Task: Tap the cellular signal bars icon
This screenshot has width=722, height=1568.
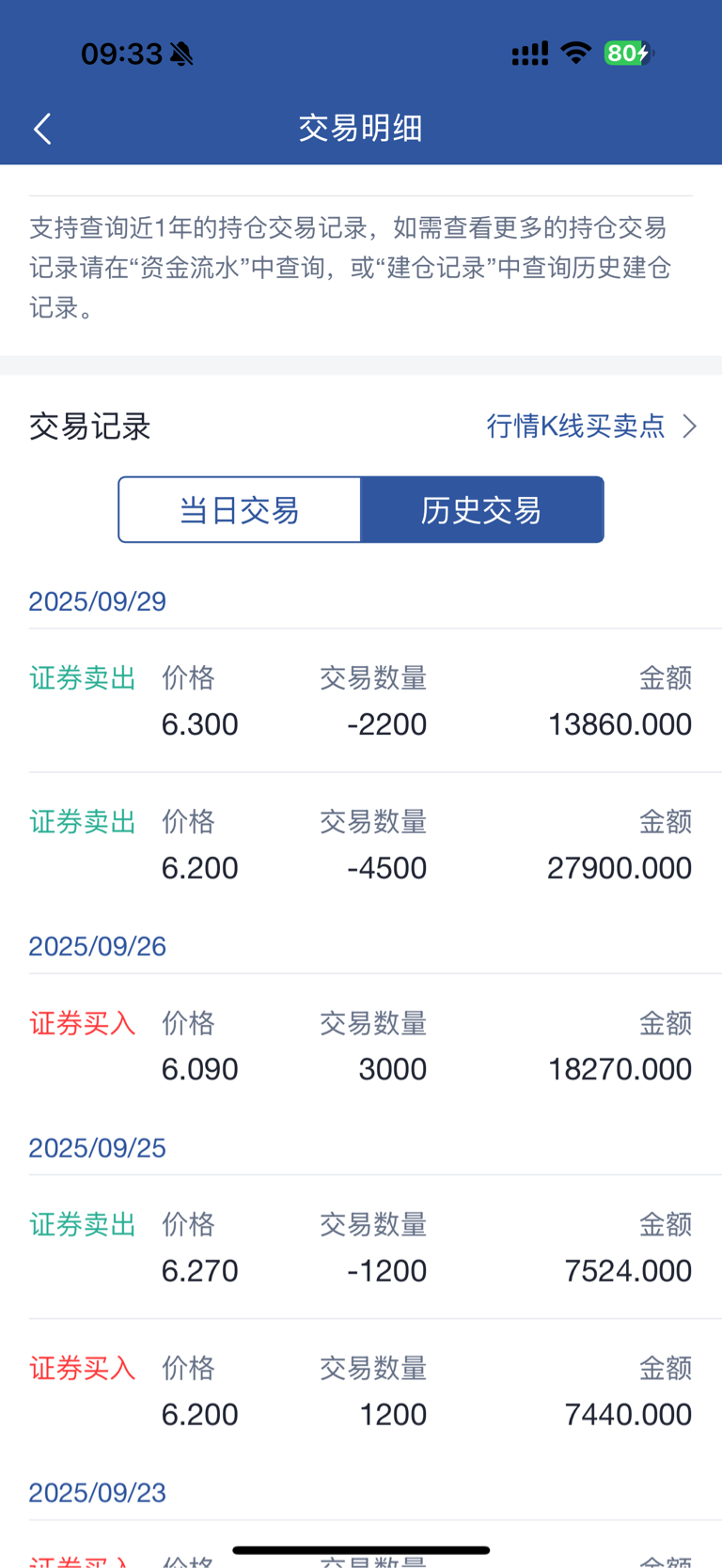Action: 529,54
